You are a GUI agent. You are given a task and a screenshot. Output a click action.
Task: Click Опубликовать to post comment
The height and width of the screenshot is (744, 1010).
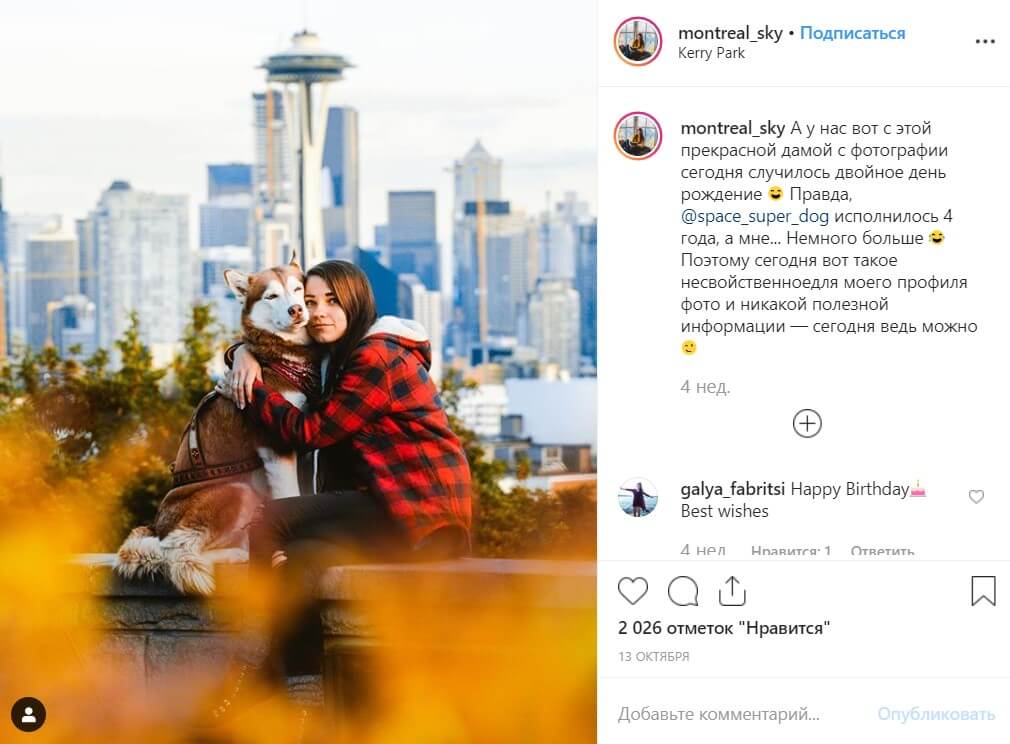[x=936, y=714]
